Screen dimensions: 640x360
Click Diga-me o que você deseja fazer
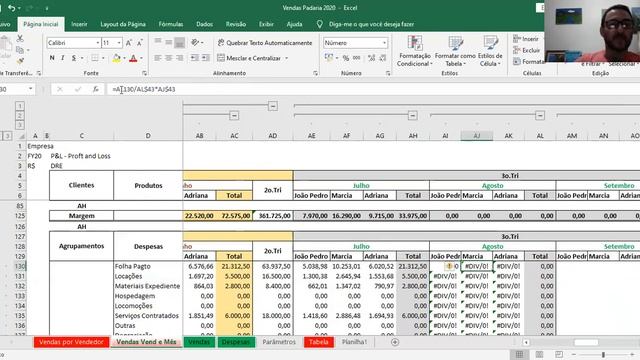371,24
